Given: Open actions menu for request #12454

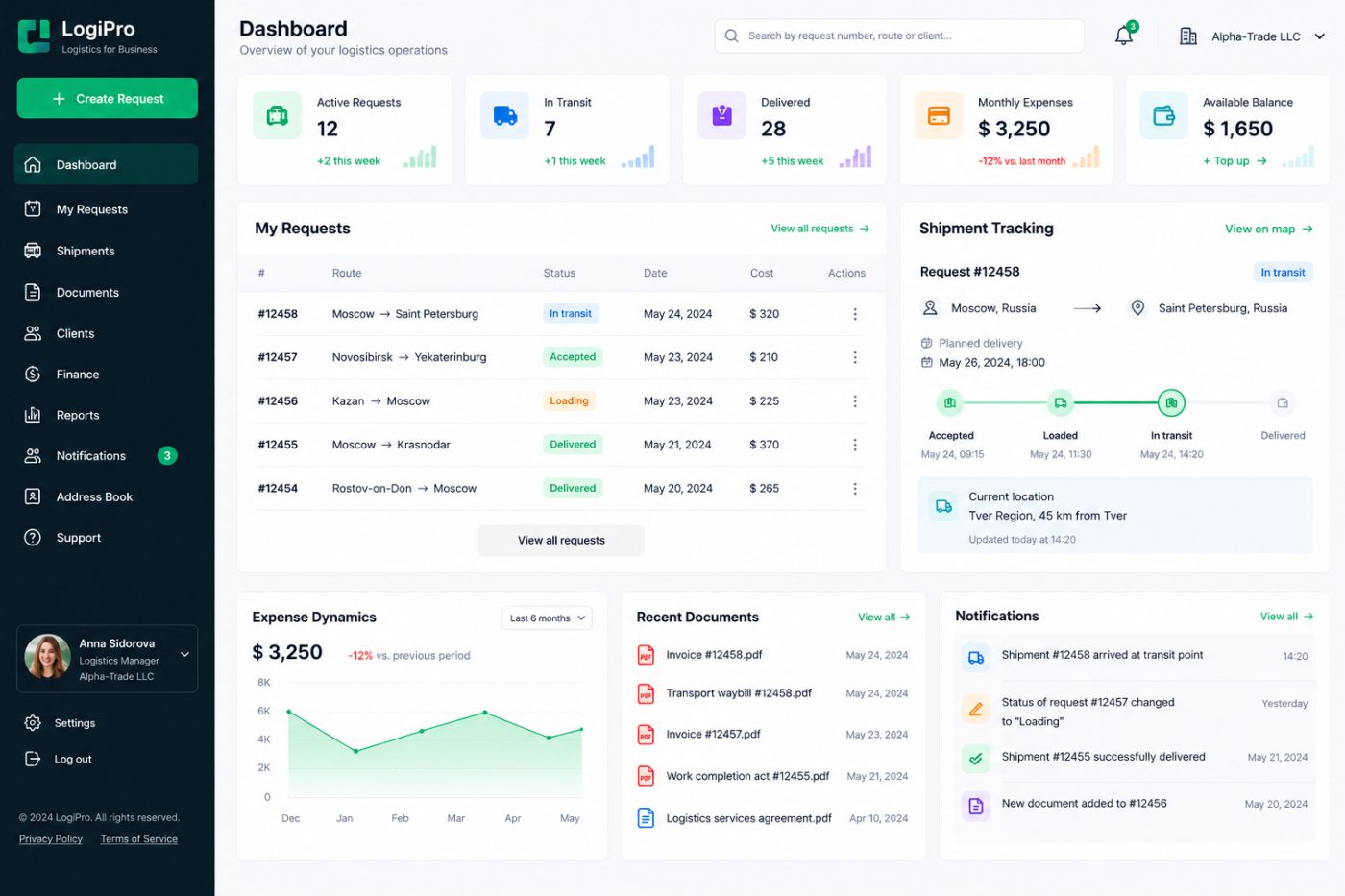Looking at the screenshot, I should [854, 489].
